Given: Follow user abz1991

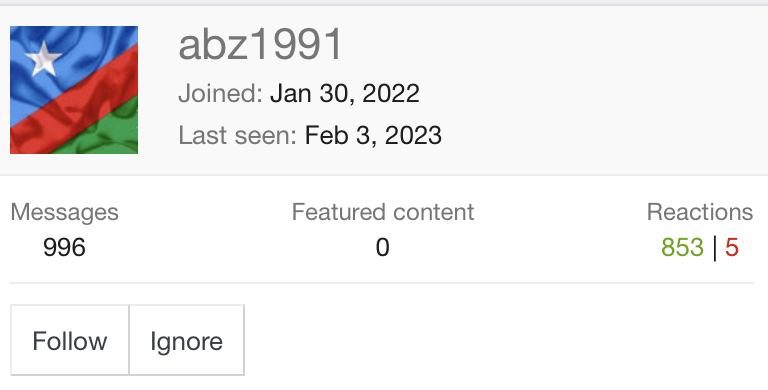Looking at the screenshot, I should tap(70, 340).
